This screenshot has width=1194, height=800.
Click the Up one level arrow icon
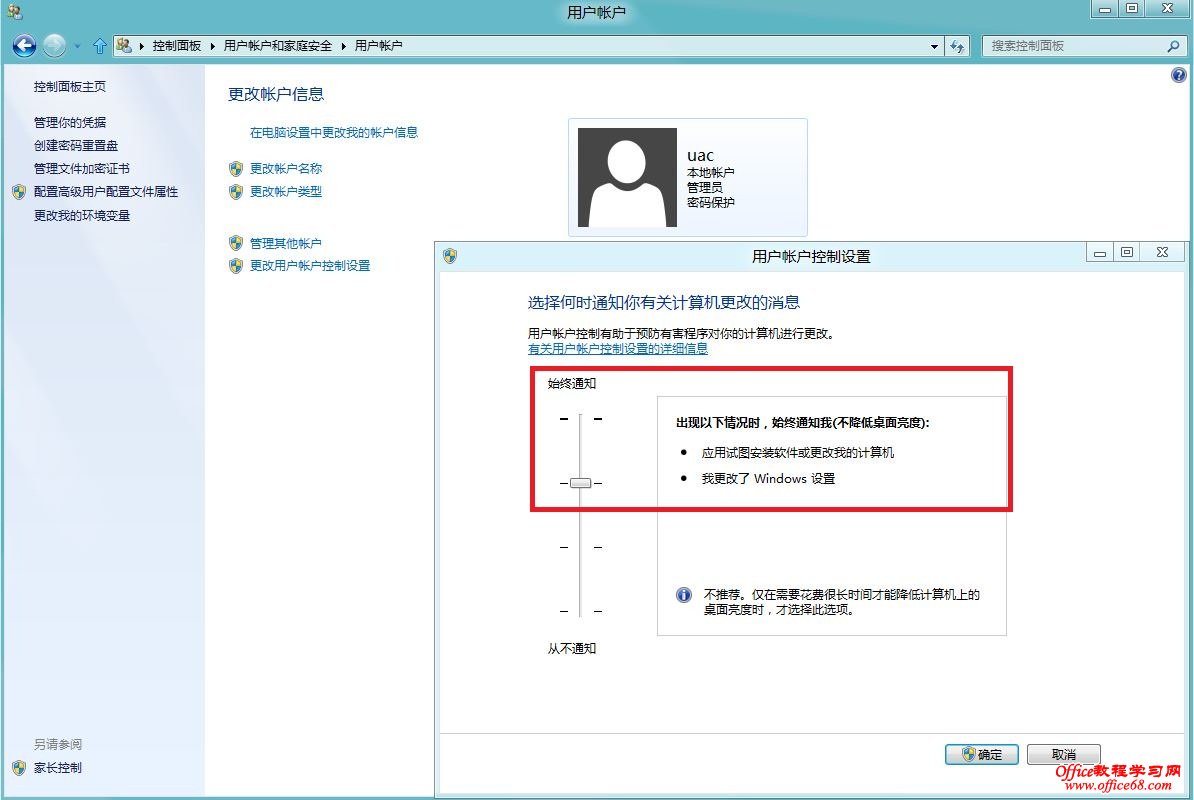97,45
